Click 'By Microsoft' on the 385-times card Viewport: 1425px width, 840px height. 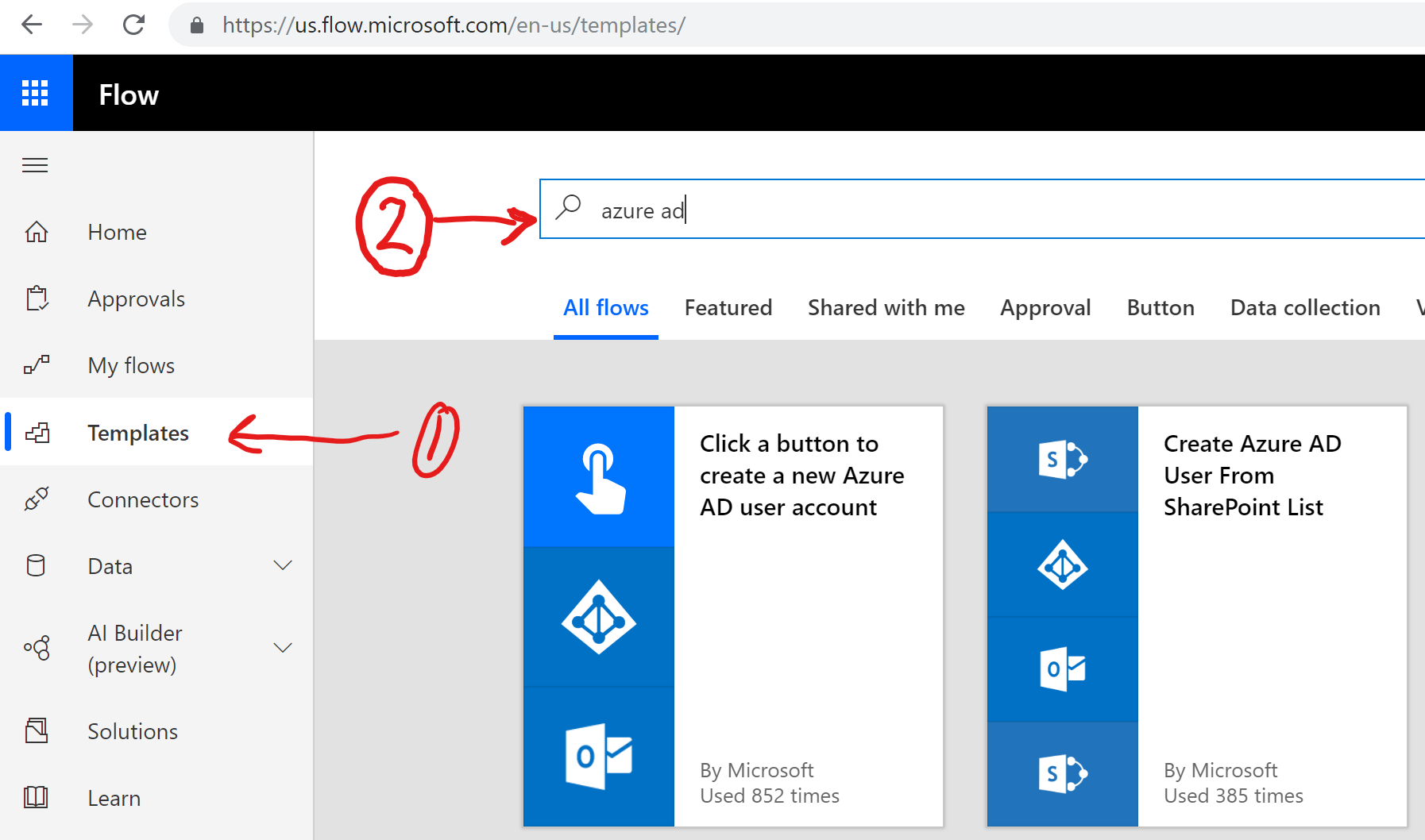pos(1220,771)
